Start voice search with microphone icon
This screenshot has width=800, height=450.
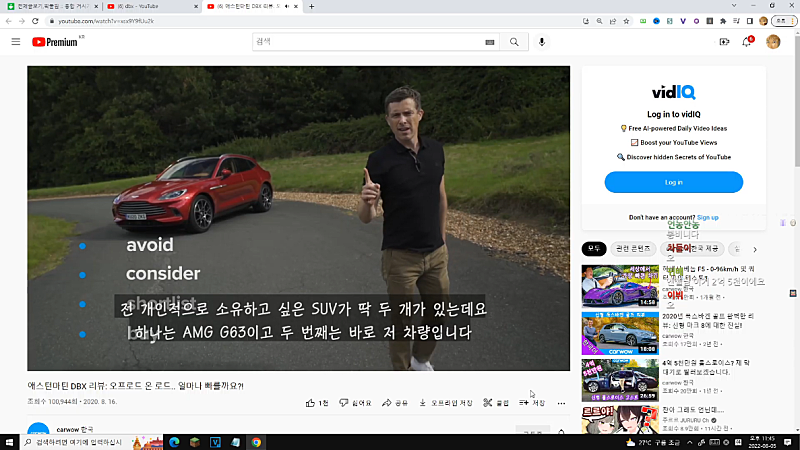pyautogui.click(x=543, y=42)
